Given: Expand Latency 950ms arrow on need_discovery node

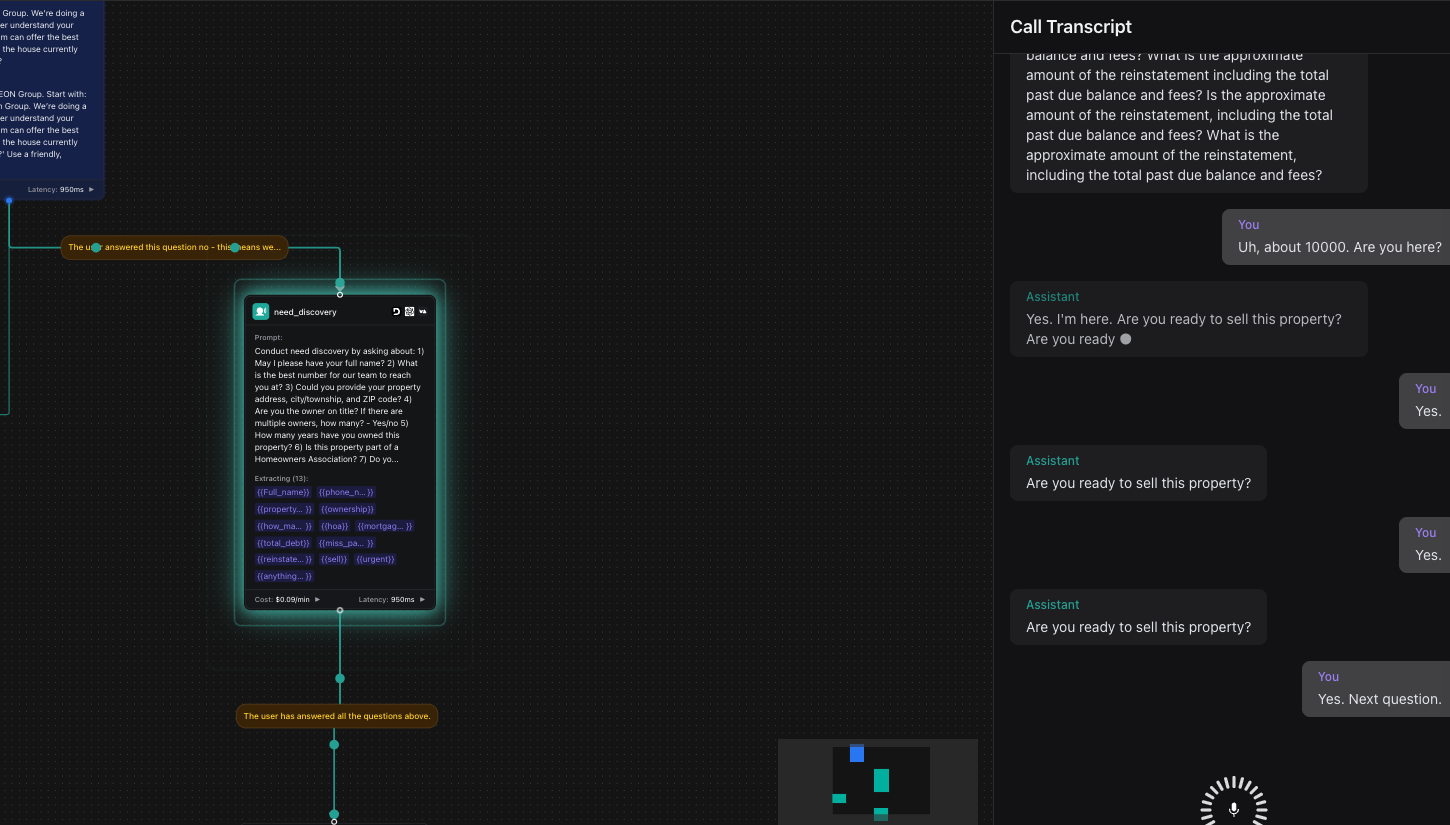Looking at the screenshot, I should (421, 600).
